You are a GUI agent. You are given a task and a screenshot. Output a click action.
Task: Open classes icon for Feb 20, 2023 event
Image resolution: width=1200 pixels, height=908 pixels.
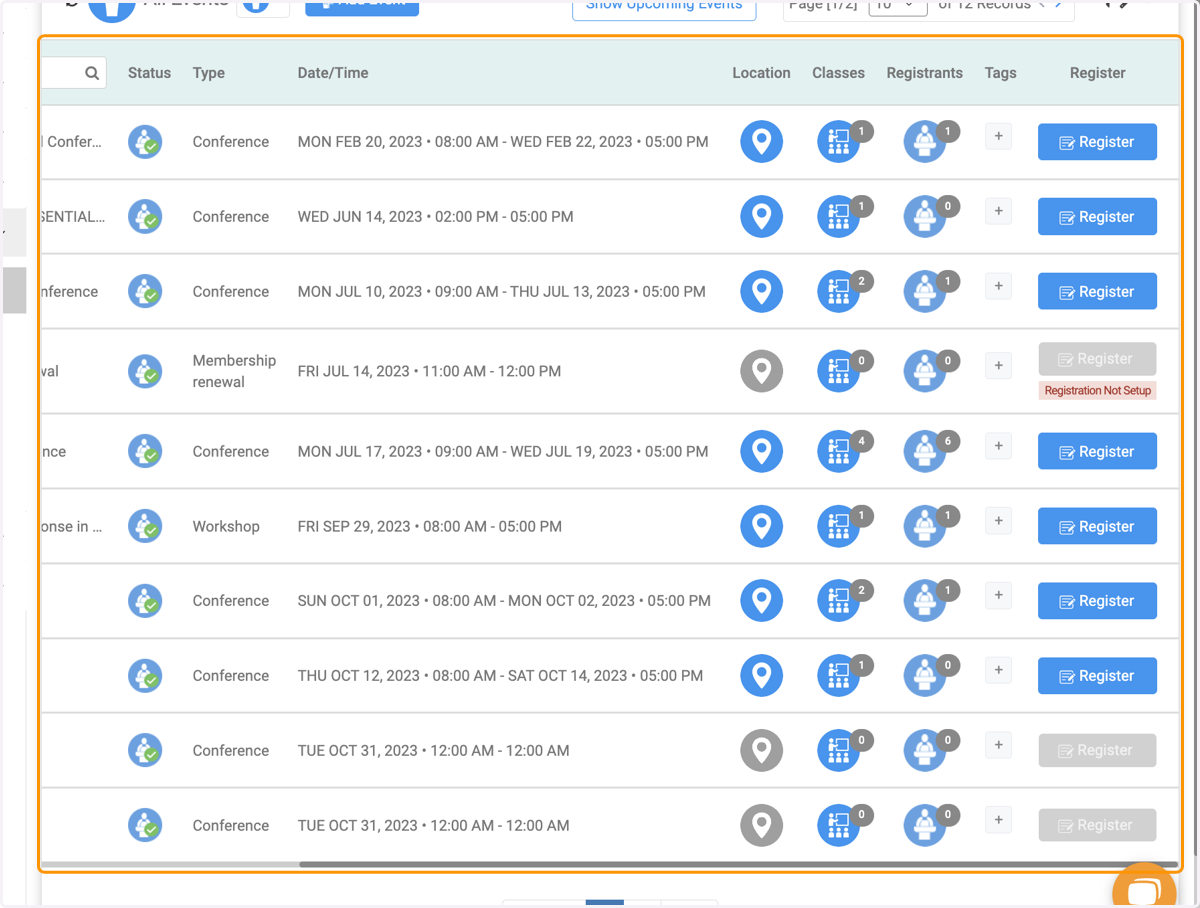[838, 142]
